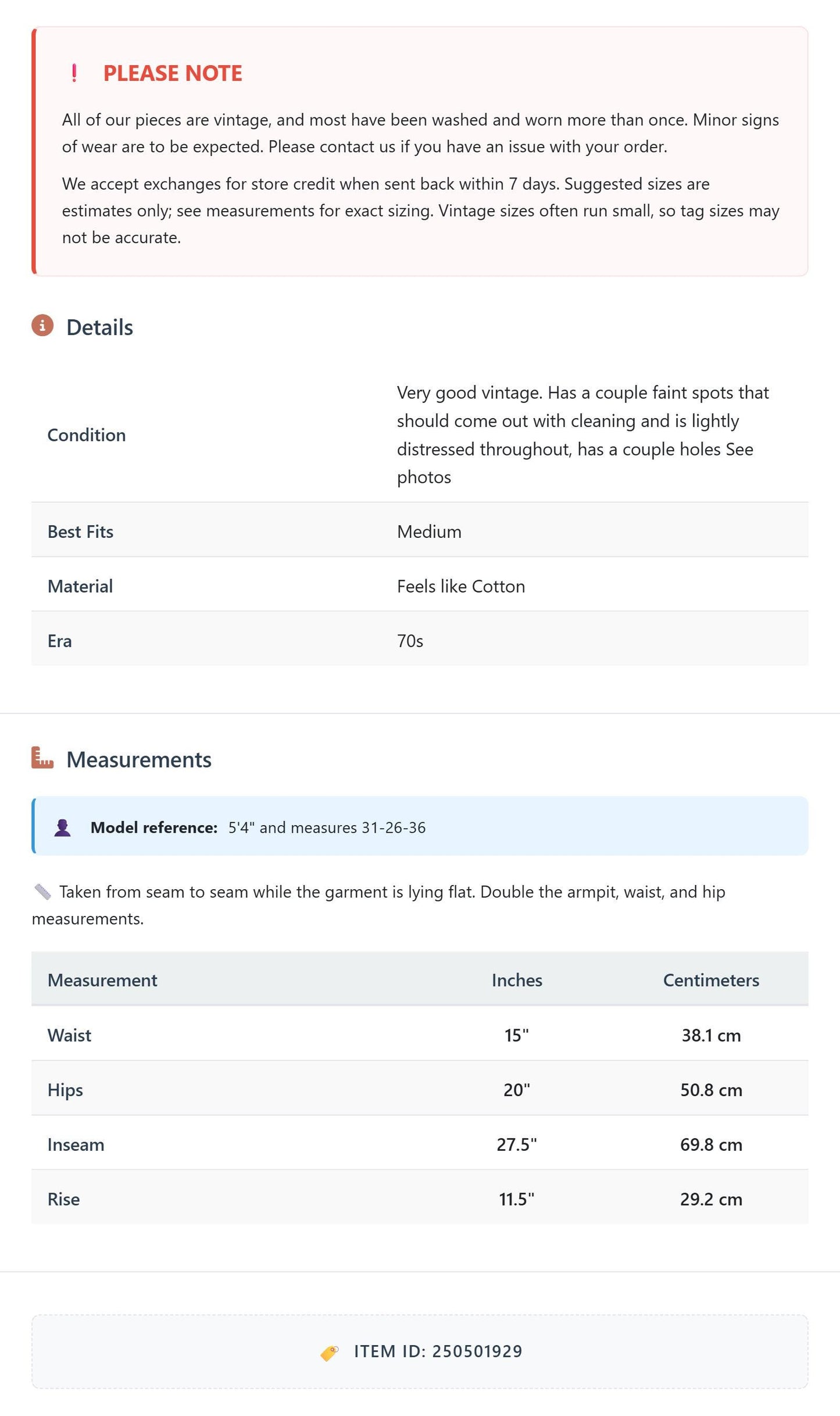Select the PLEASE NOTE heading

point(173,73)
